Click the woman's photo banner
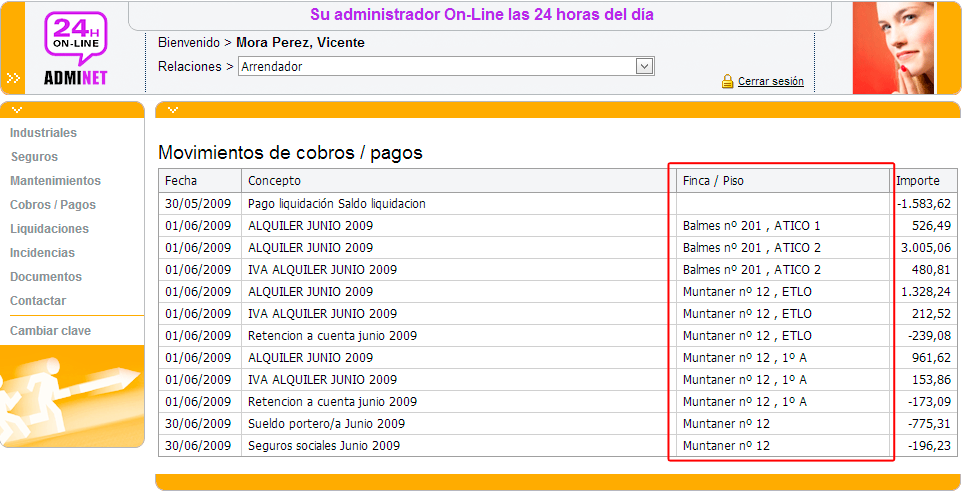 coord(893,47)
